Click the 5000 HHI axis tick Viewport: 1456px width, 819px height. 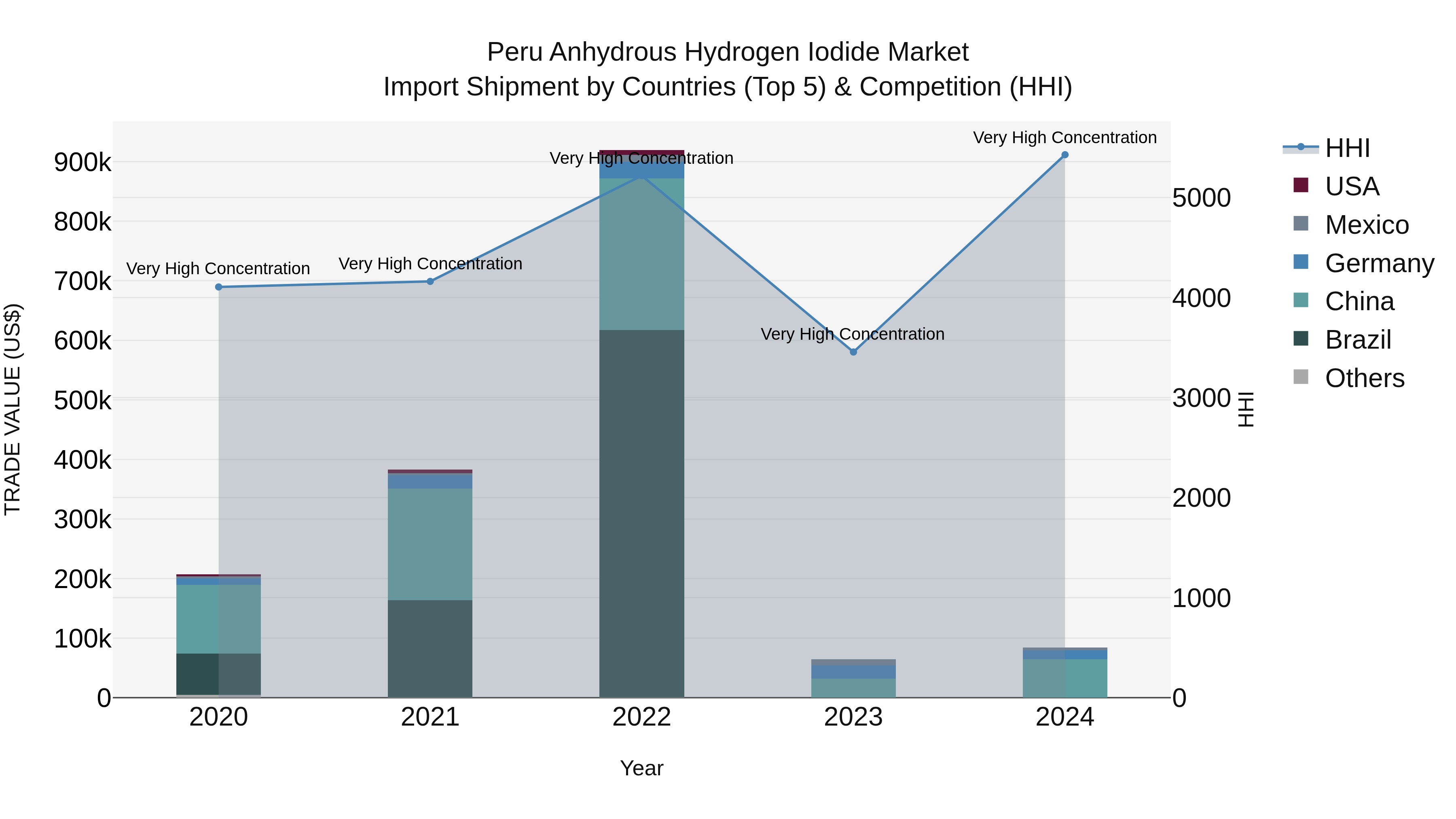(x=1202, y=199)
